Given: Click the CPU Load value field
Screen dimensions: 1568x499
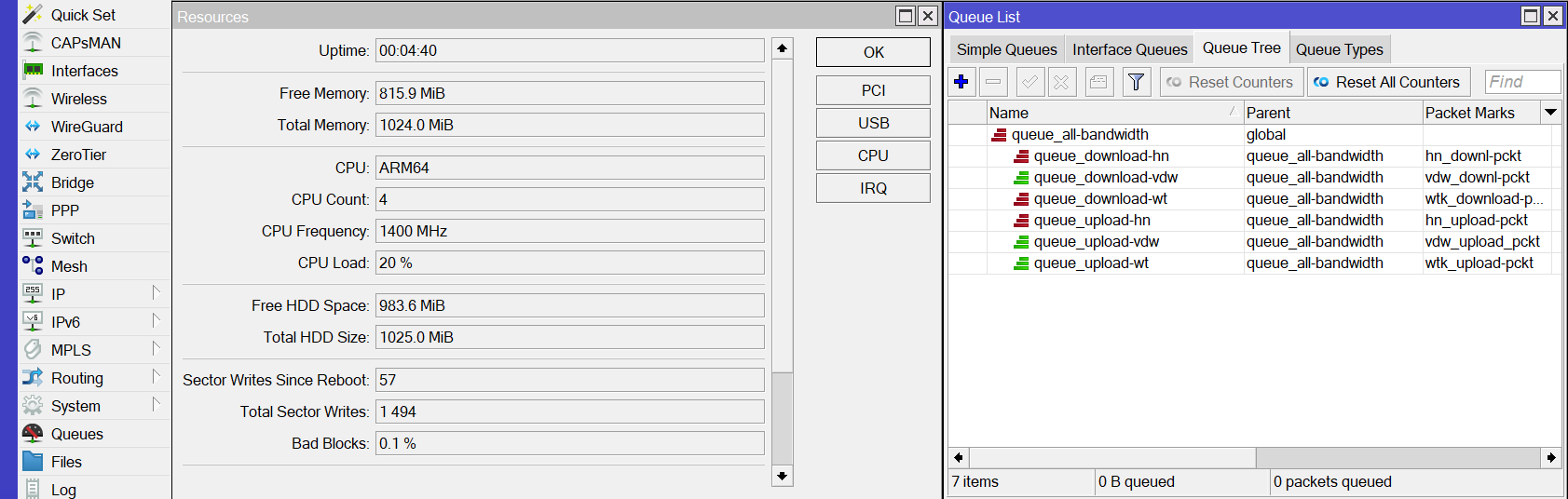Looking at the screenshot, I should 569,263.
